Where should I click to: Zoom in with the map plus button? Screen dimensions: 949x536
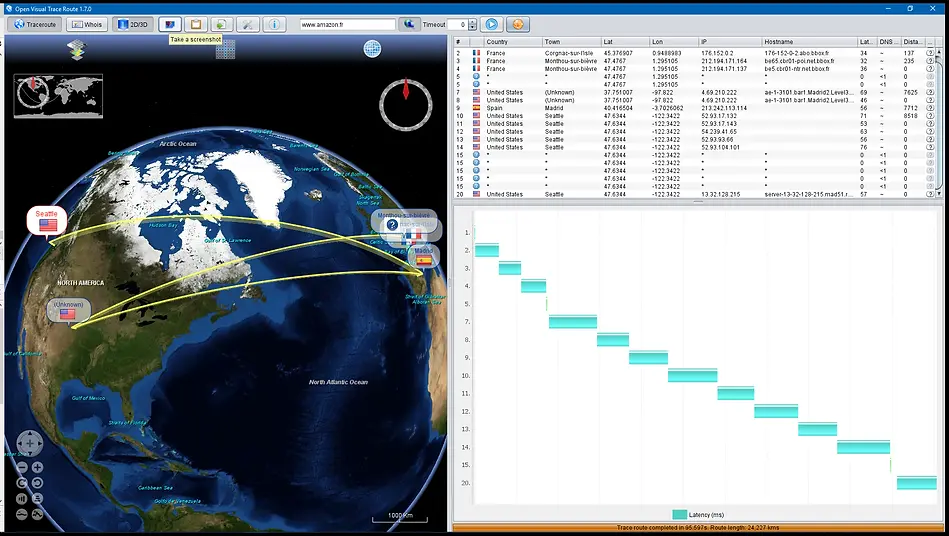(x=38, y=467)
